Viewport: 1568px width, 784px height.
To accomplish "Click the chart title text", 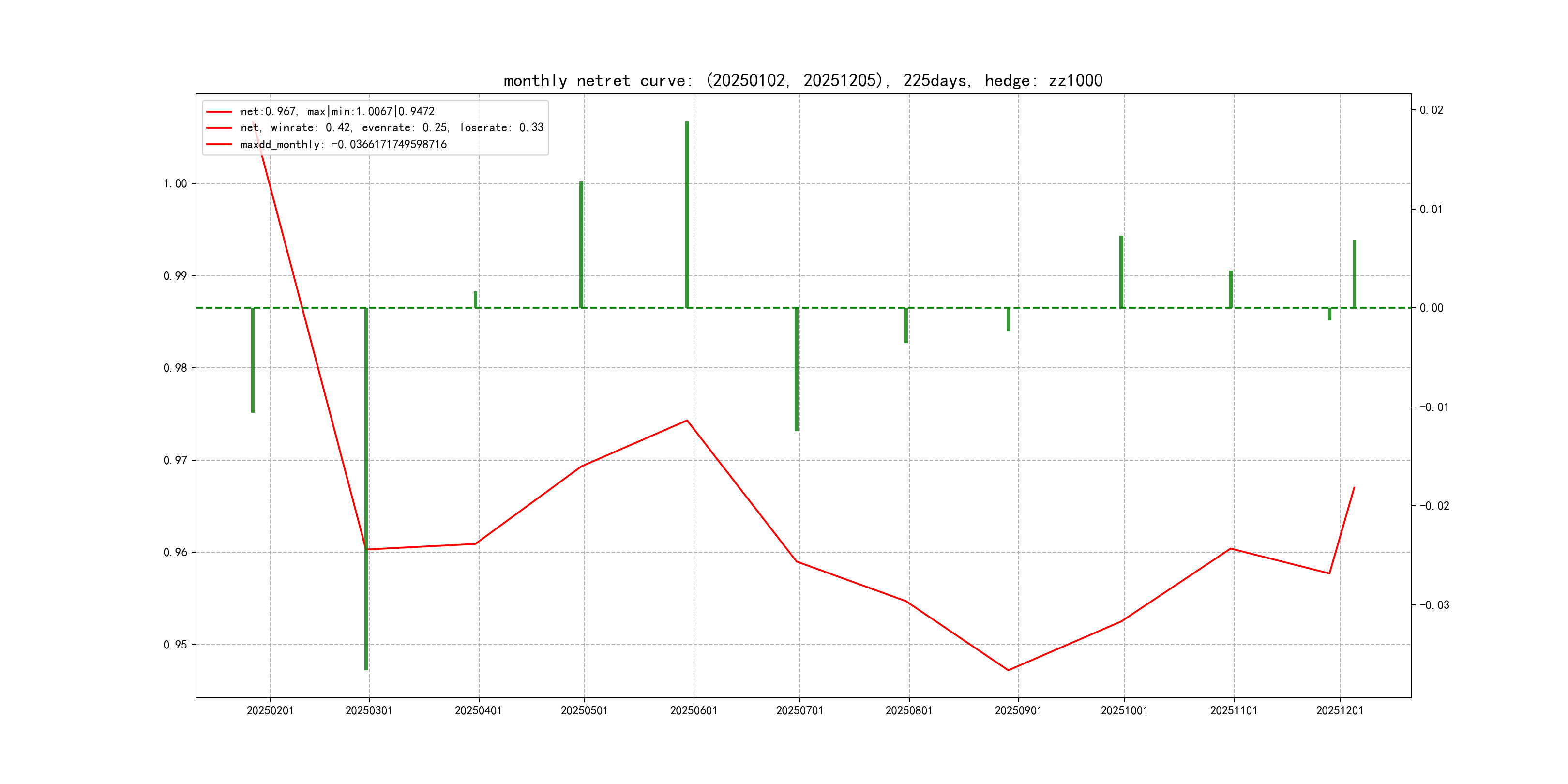I will pyautogui.click(x=803, y=80).
